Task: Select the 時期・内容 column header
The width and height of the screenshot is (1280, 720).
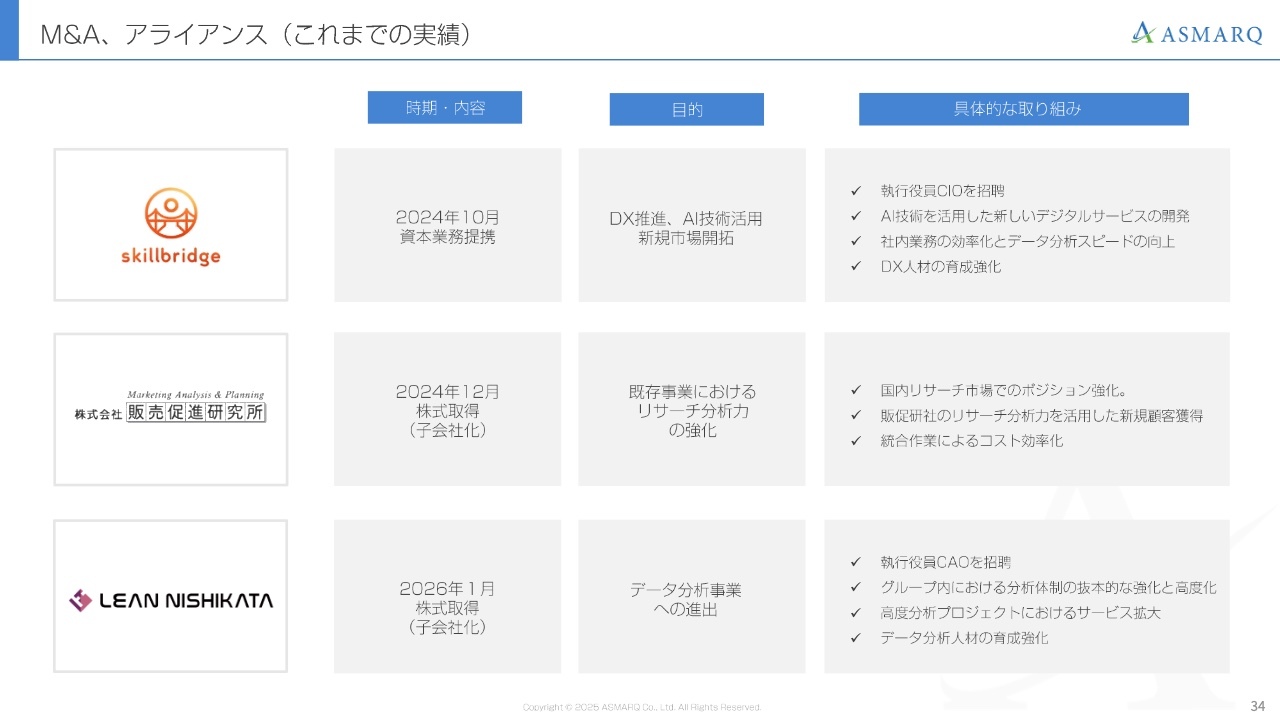Action: click(445, 108)
